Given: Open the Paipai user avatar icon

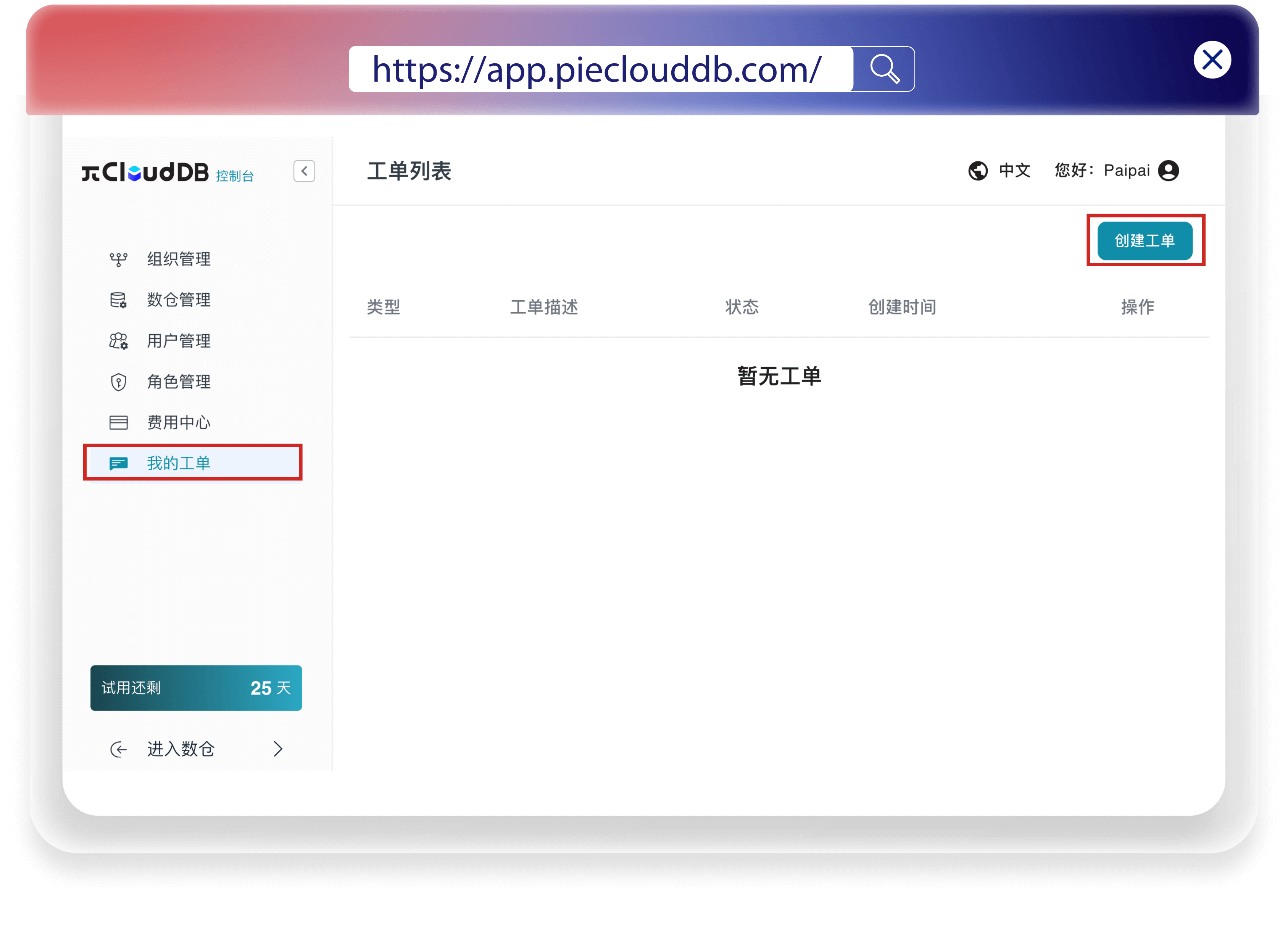Looking at the screenshot, I should 1168,171.
